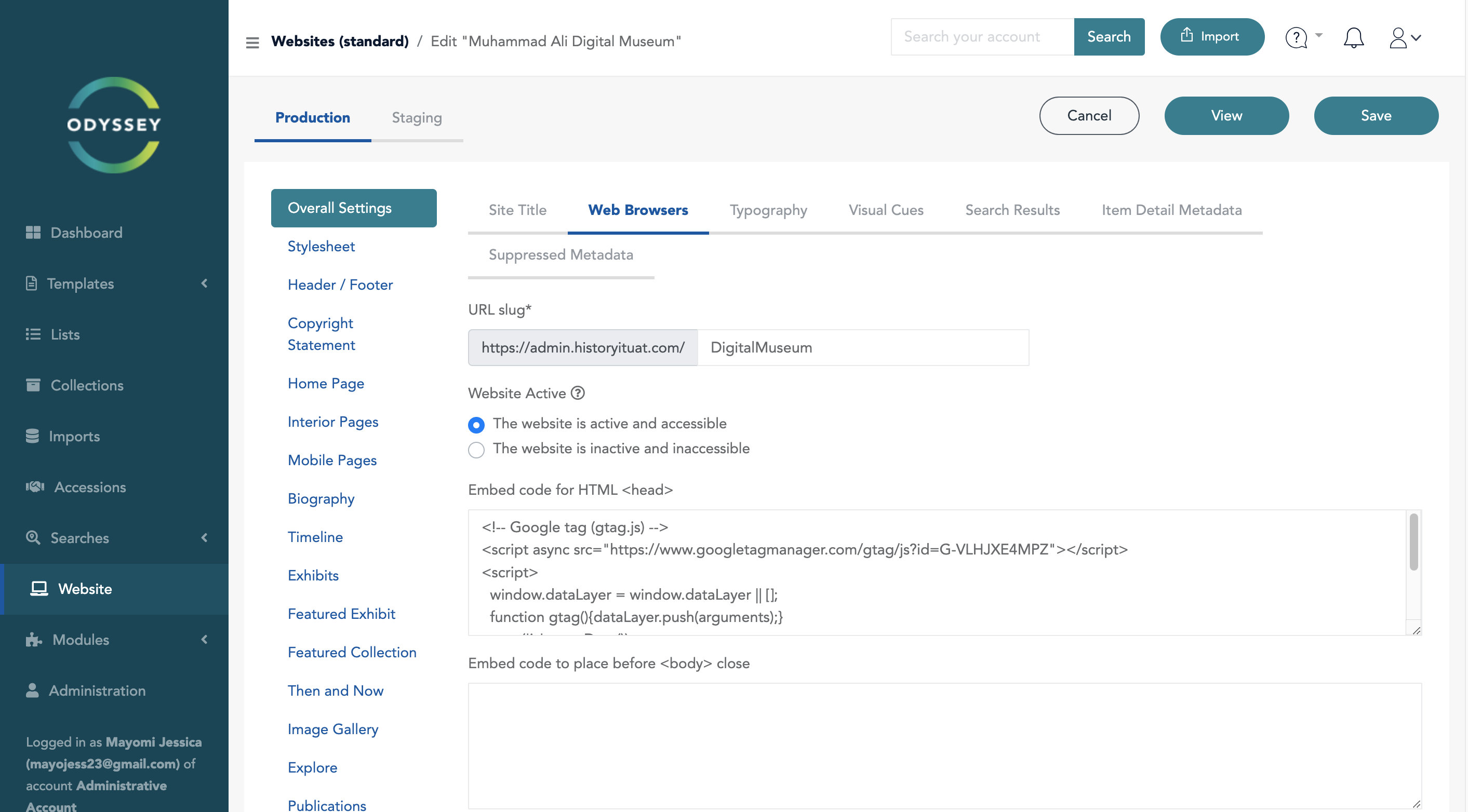This screenshot has width=1468, height=812.
Task: Open the Stylesheet settings link
Action: click(x=321, y=246)
